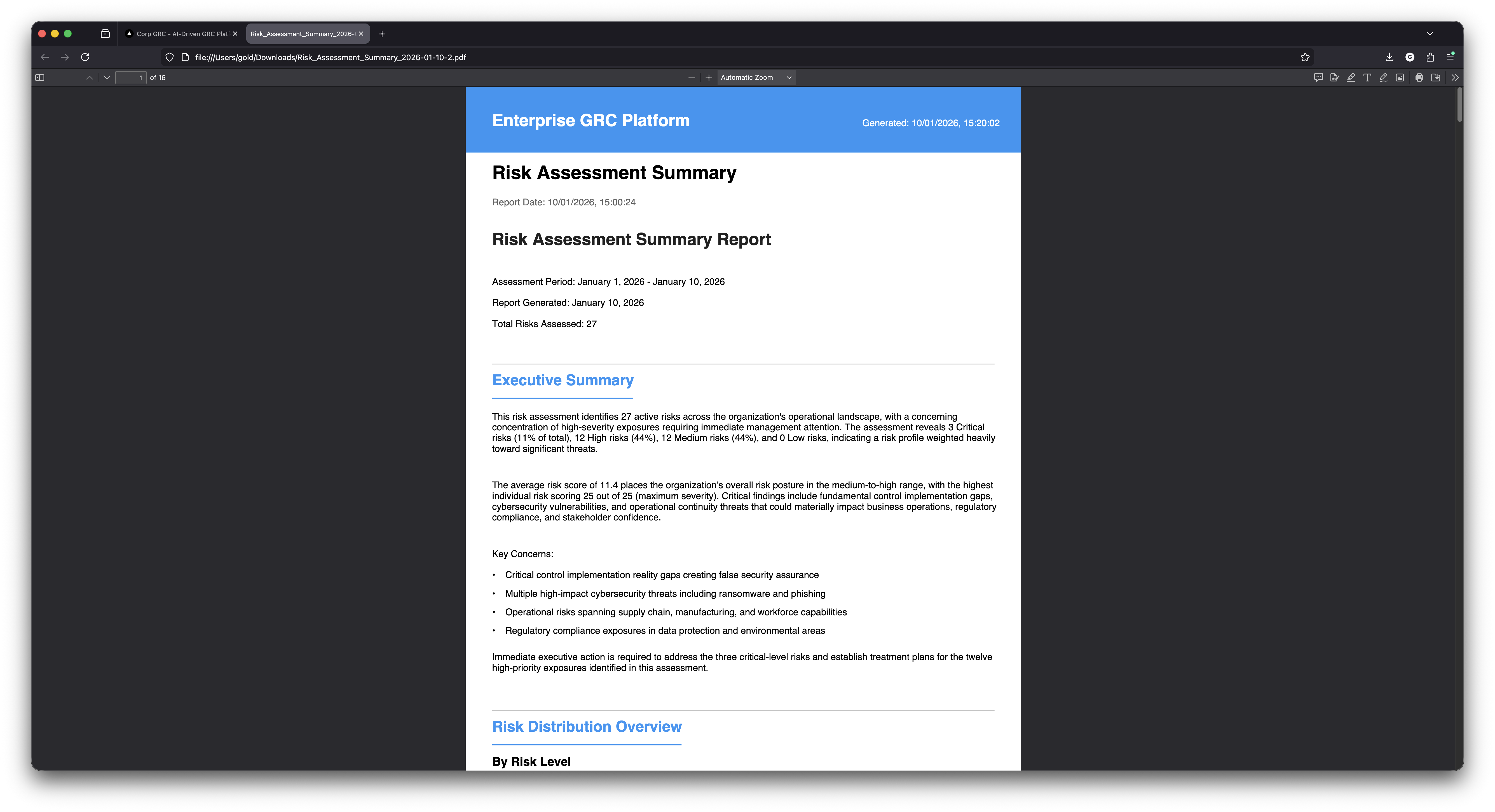1495x812 pixels.
Task: Click the page number input field
Action: coord(132,77)
